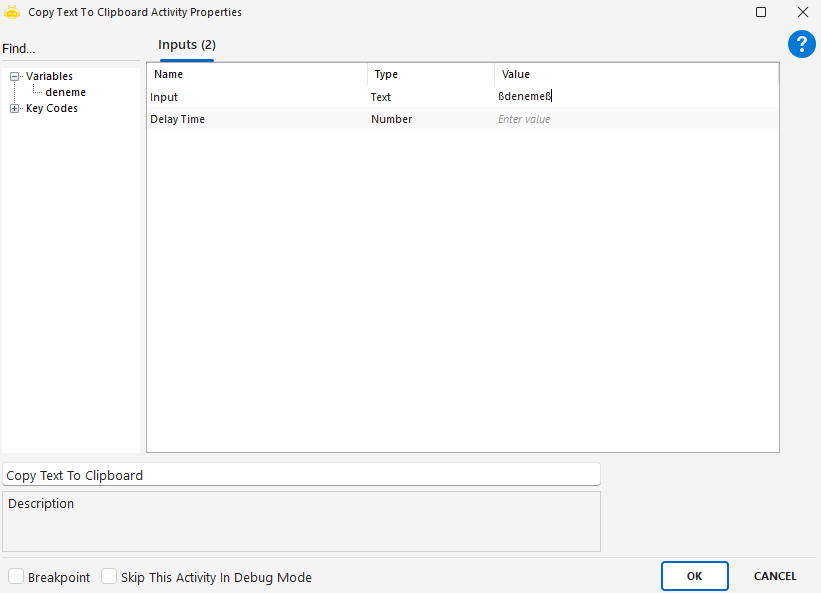Close the Activity Properties dialog
821x593 pixels.
(802, 12)
